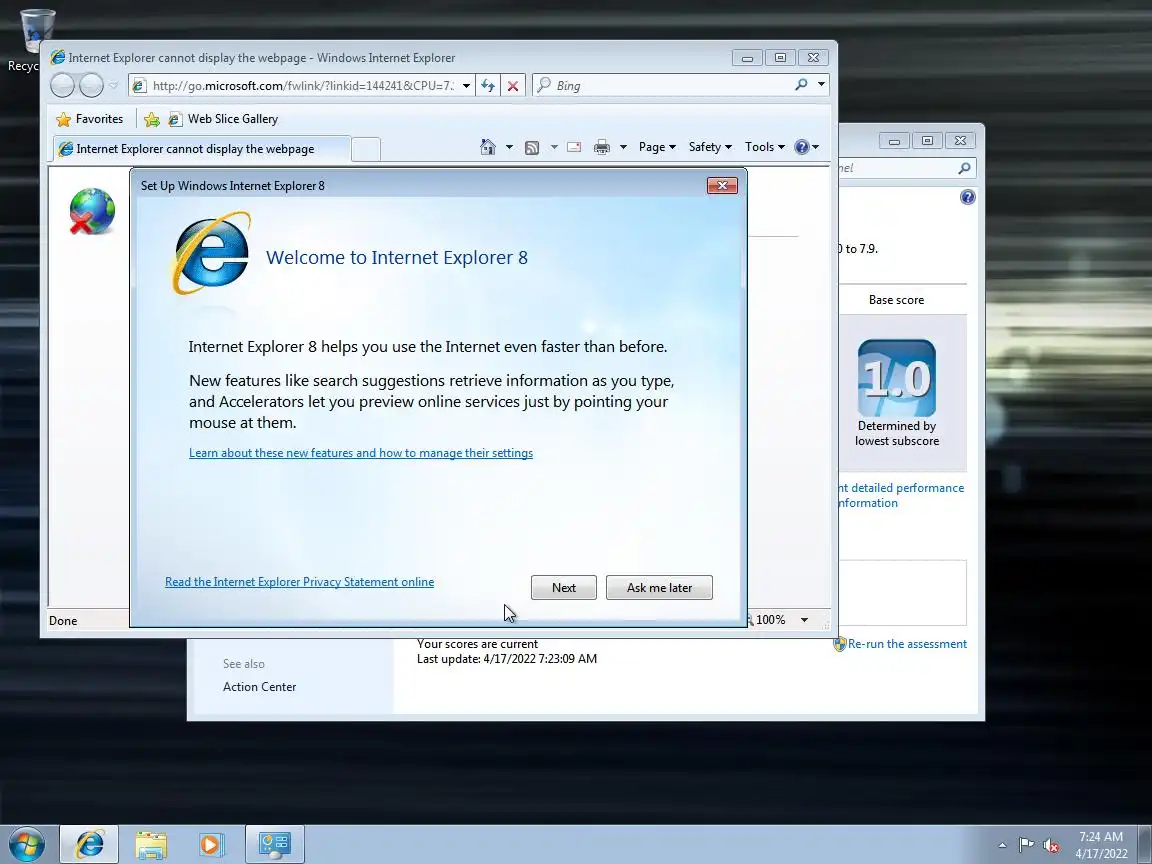Click Internet Explorer taskbar icon
This screenshot has width=1152, height=864.
click(89, 844)
